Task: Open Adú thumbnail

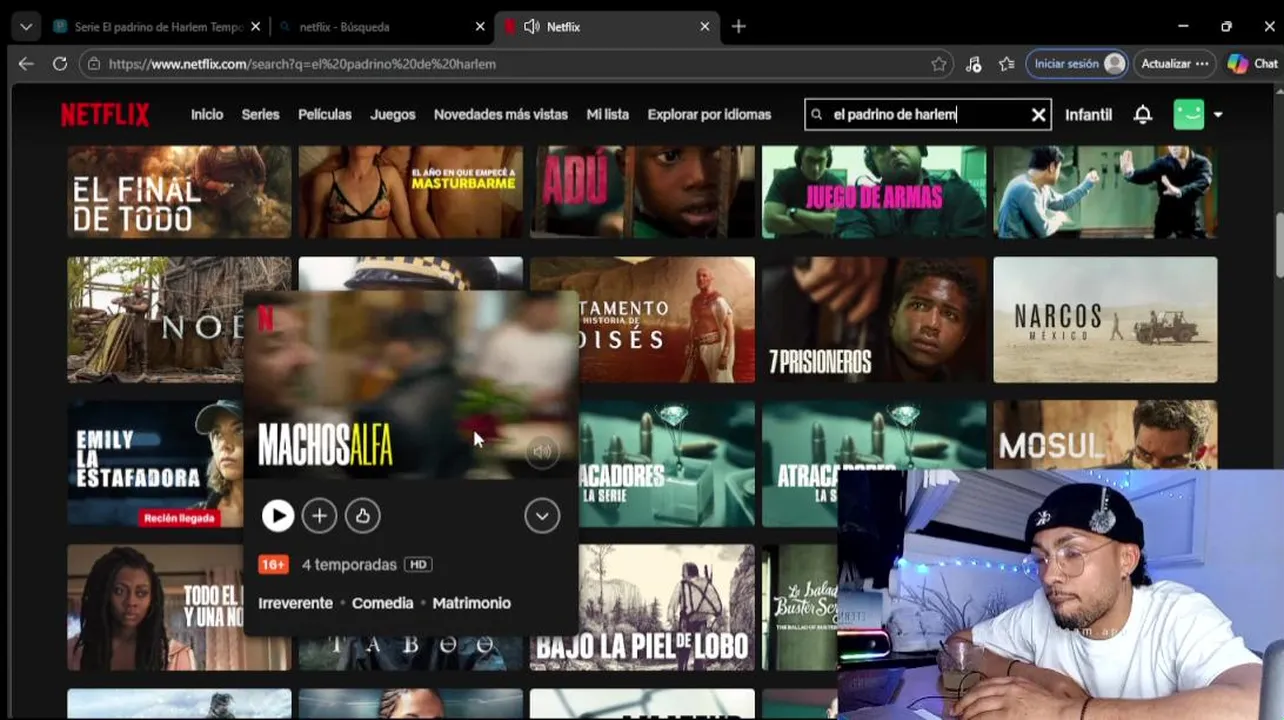Action: pyautogui.click(x=642, y=192)
